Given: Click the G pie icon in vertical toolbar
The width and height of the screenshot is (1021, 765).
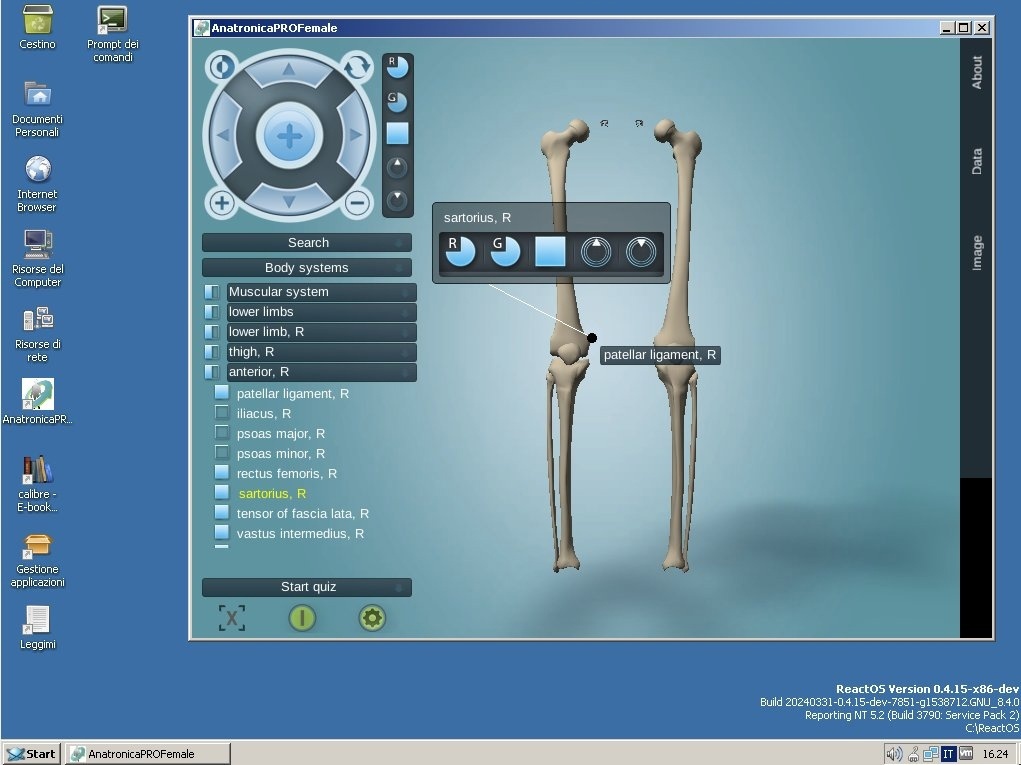Looking at the screenshot, I should pos(397,101).
